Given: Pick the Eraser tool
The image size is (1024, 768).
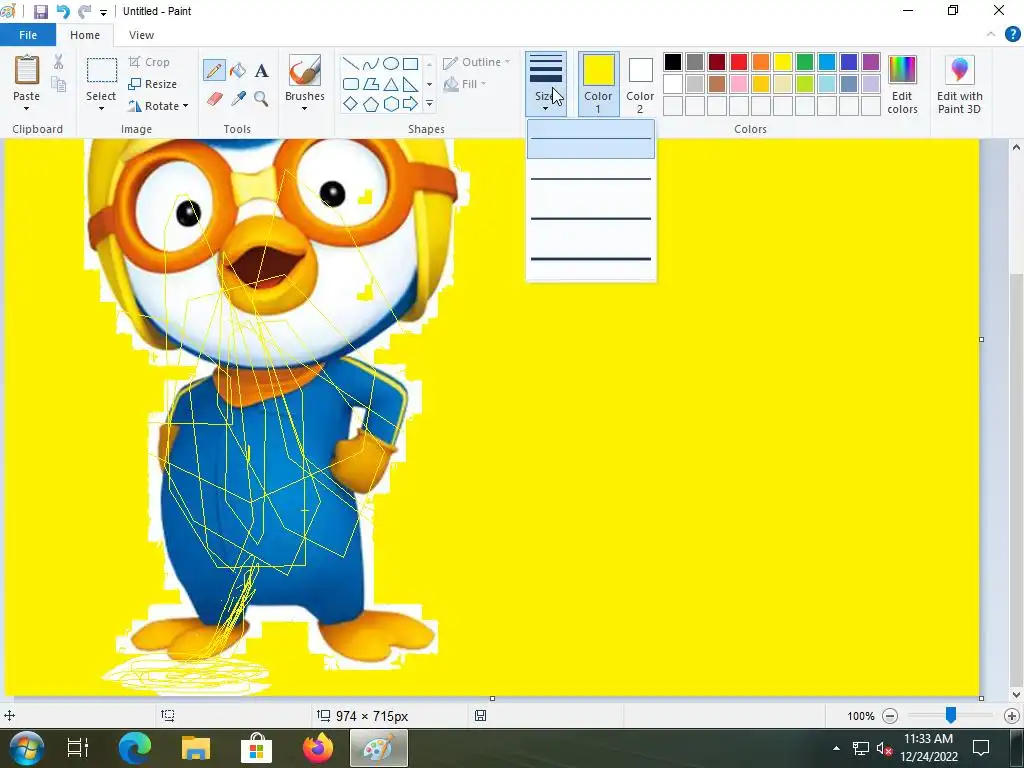Looking at the screenshot, I should 215,99.
